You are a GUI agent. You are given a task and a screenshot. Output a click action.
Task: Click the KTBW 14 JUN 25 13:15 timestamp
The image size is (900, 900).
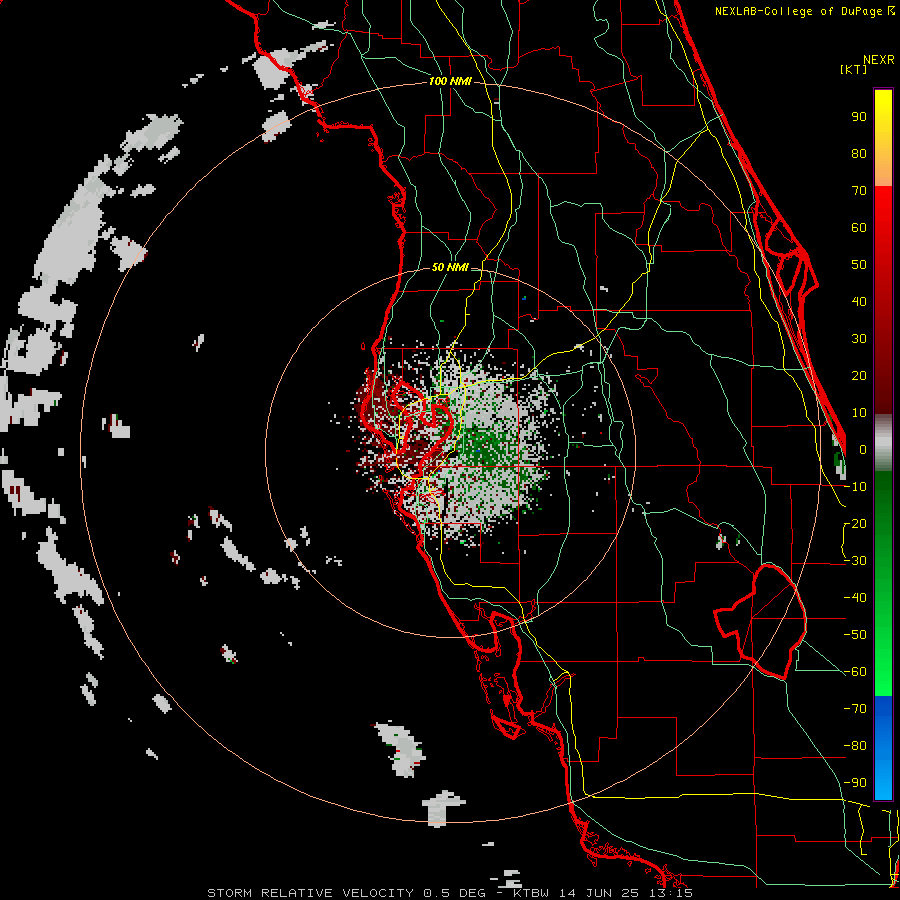pyautogui.click(x=603, y=893)
